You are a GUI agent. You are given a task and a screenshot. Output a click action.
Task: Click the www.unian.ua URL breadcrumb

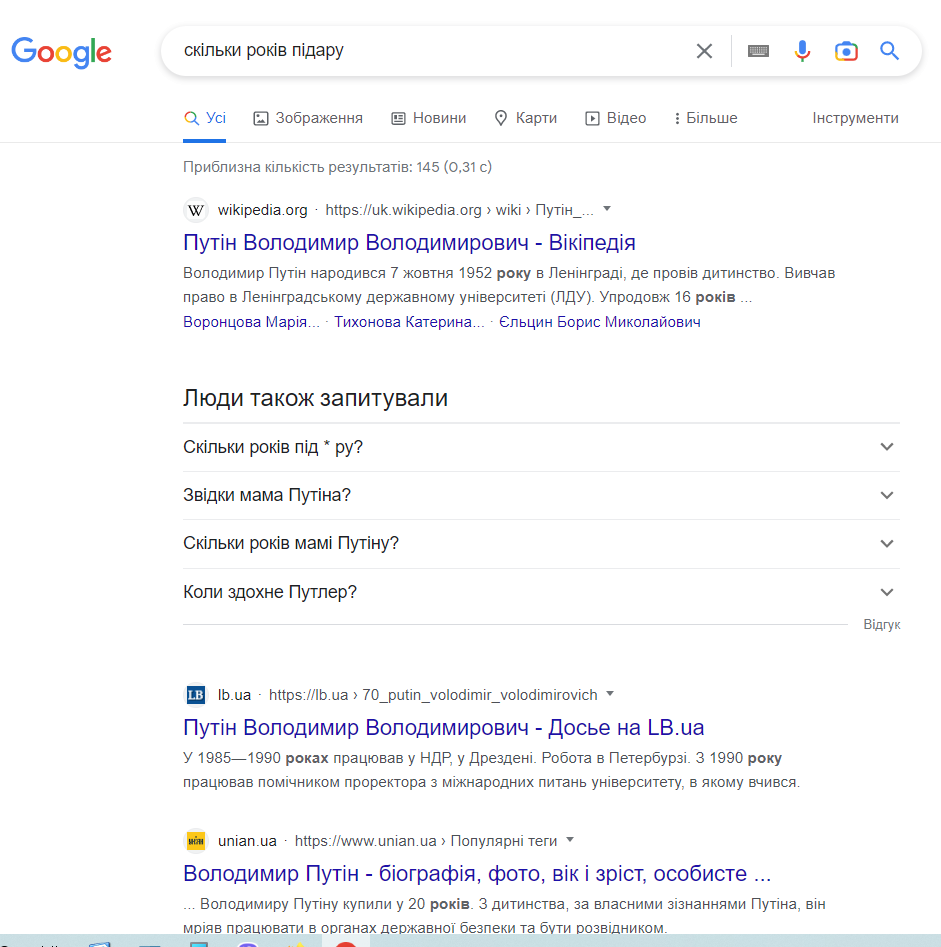coord(426,841)
